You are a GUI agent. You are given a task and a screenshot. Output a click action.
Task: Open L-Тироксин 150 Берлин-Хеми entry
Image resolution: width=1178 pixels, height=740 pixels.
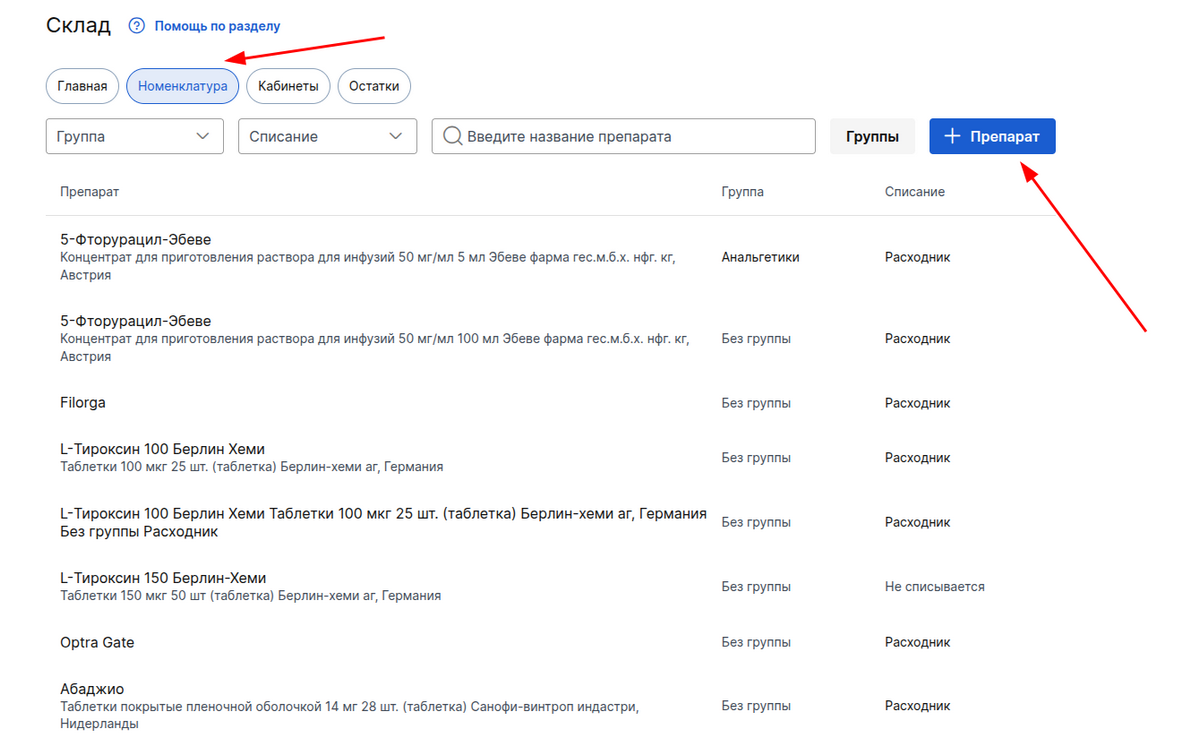(551, 586)
